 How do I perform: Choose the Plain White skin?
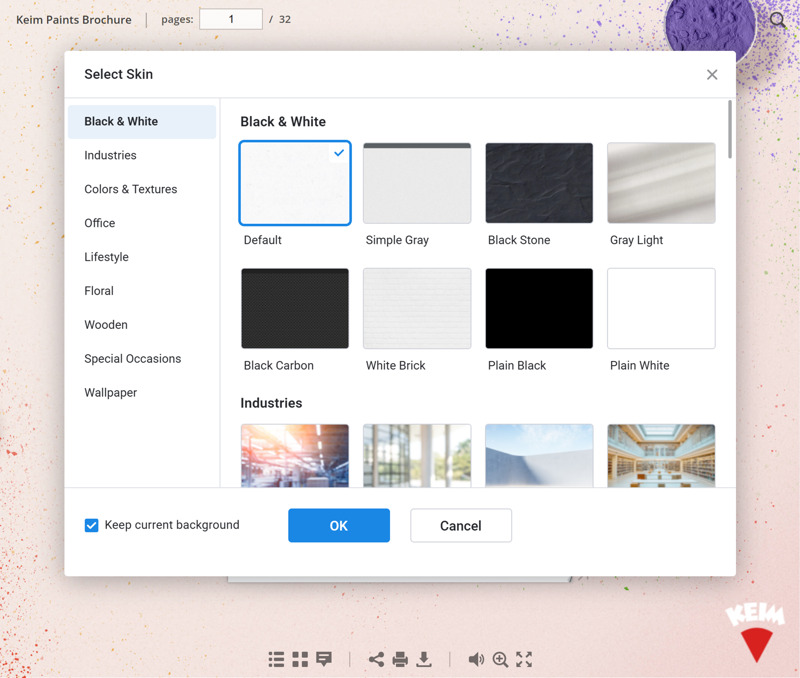[x=661, y=309]
